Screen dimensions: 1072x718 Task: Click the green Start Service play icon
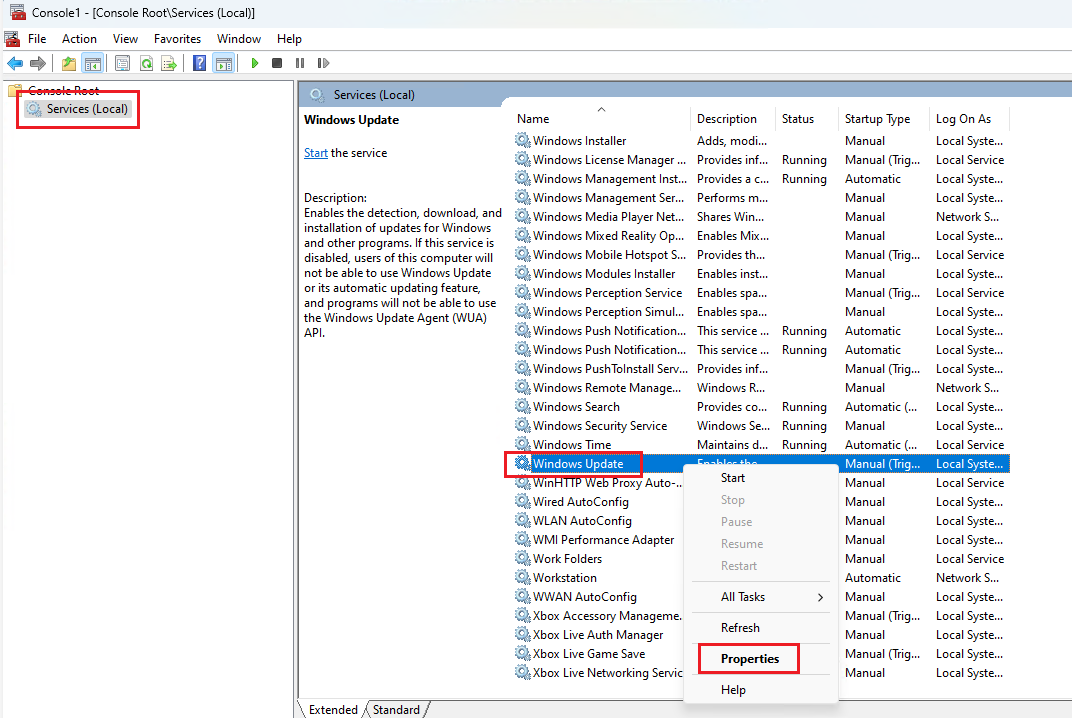coord(254,64)
